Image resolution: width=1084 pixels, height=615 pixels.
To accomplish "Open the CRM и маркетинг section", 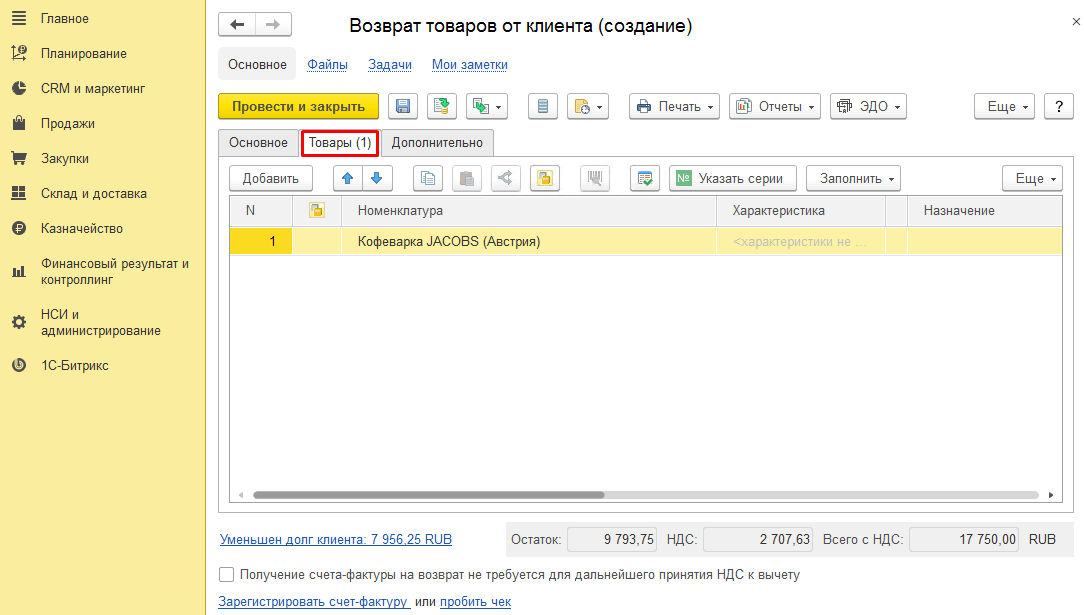I will tap(92, 88).
